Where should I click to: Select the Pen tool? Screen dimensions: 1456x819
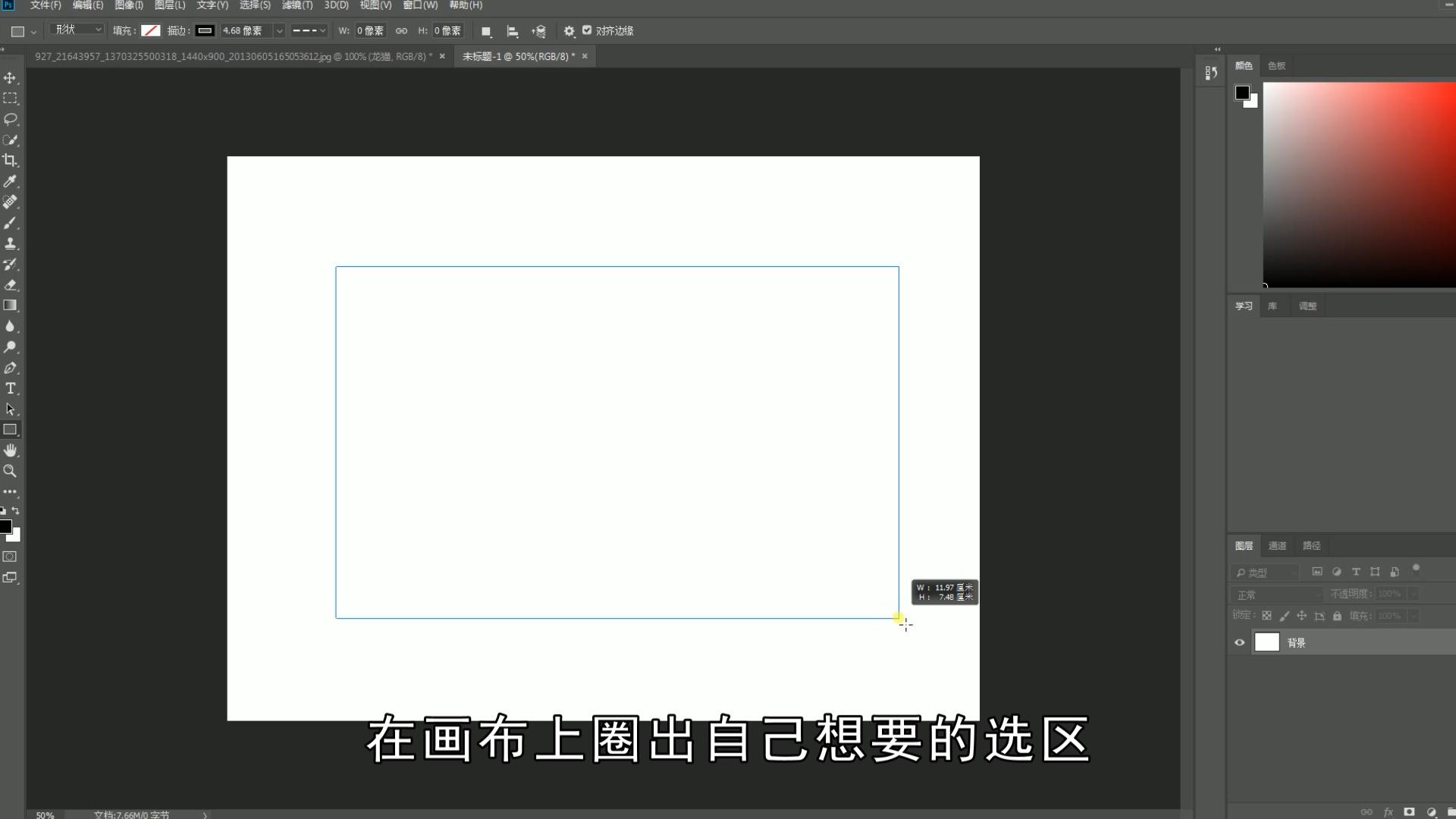10,368
